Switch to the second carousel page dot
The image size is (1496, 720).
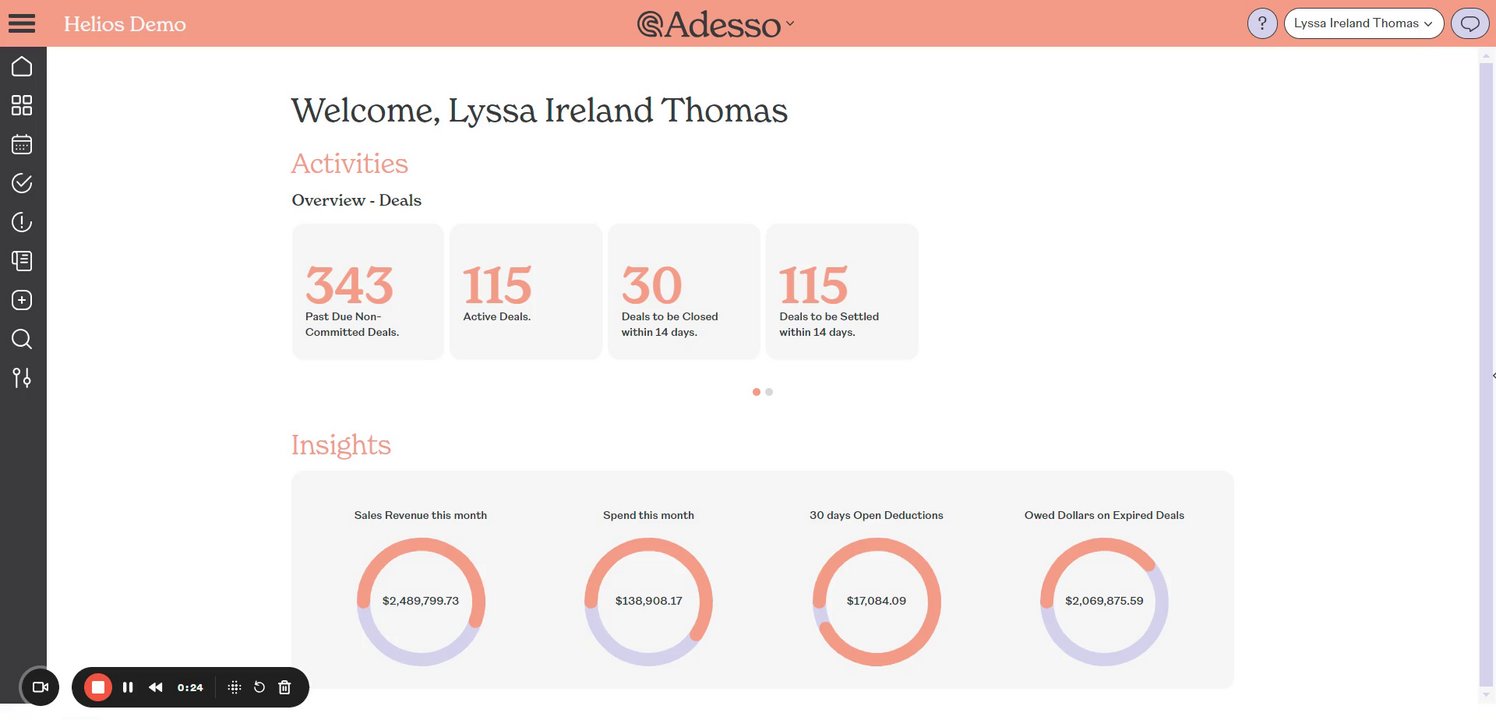coord(769,392)
